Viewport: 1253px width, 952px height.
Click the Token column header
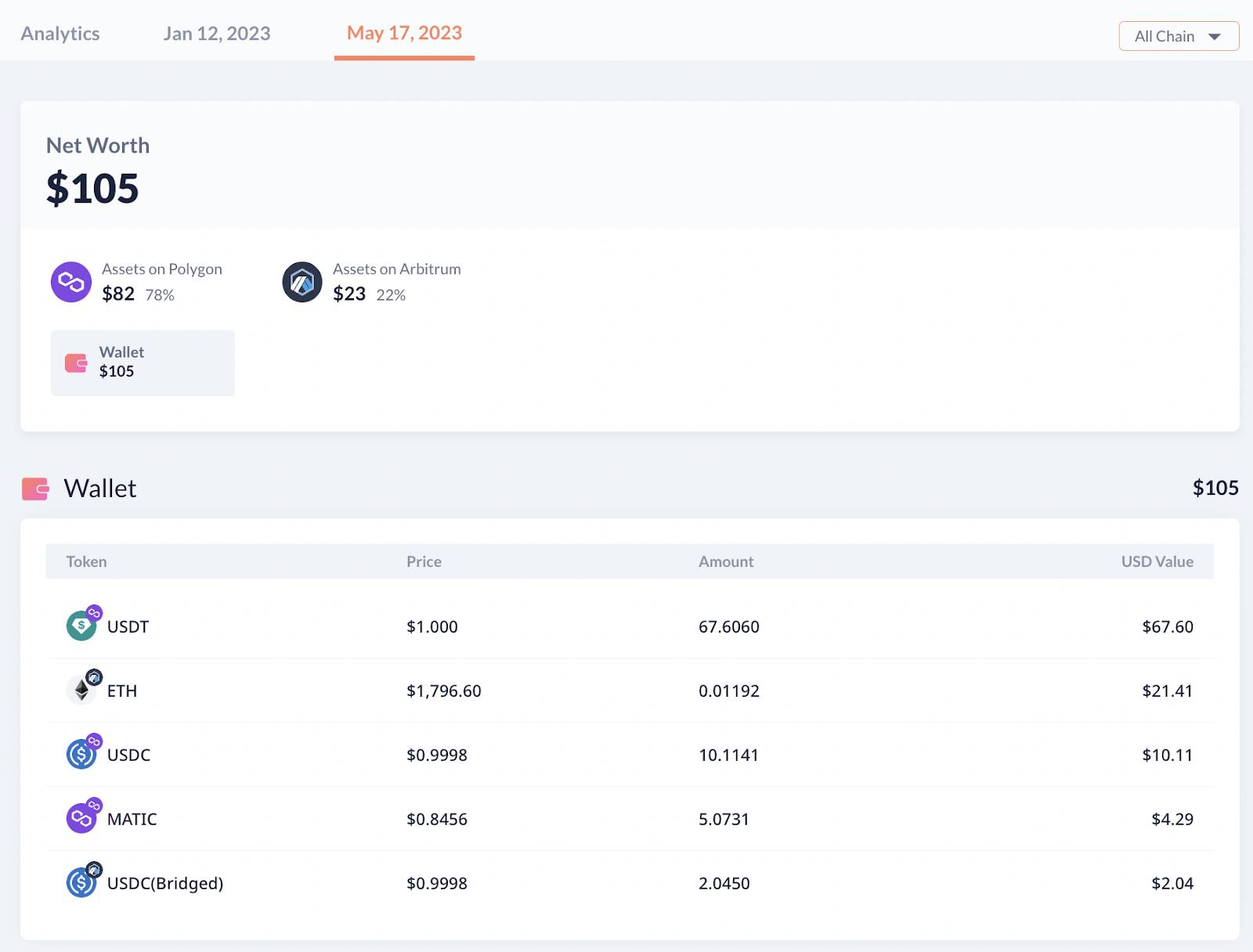tap(86, 561)
